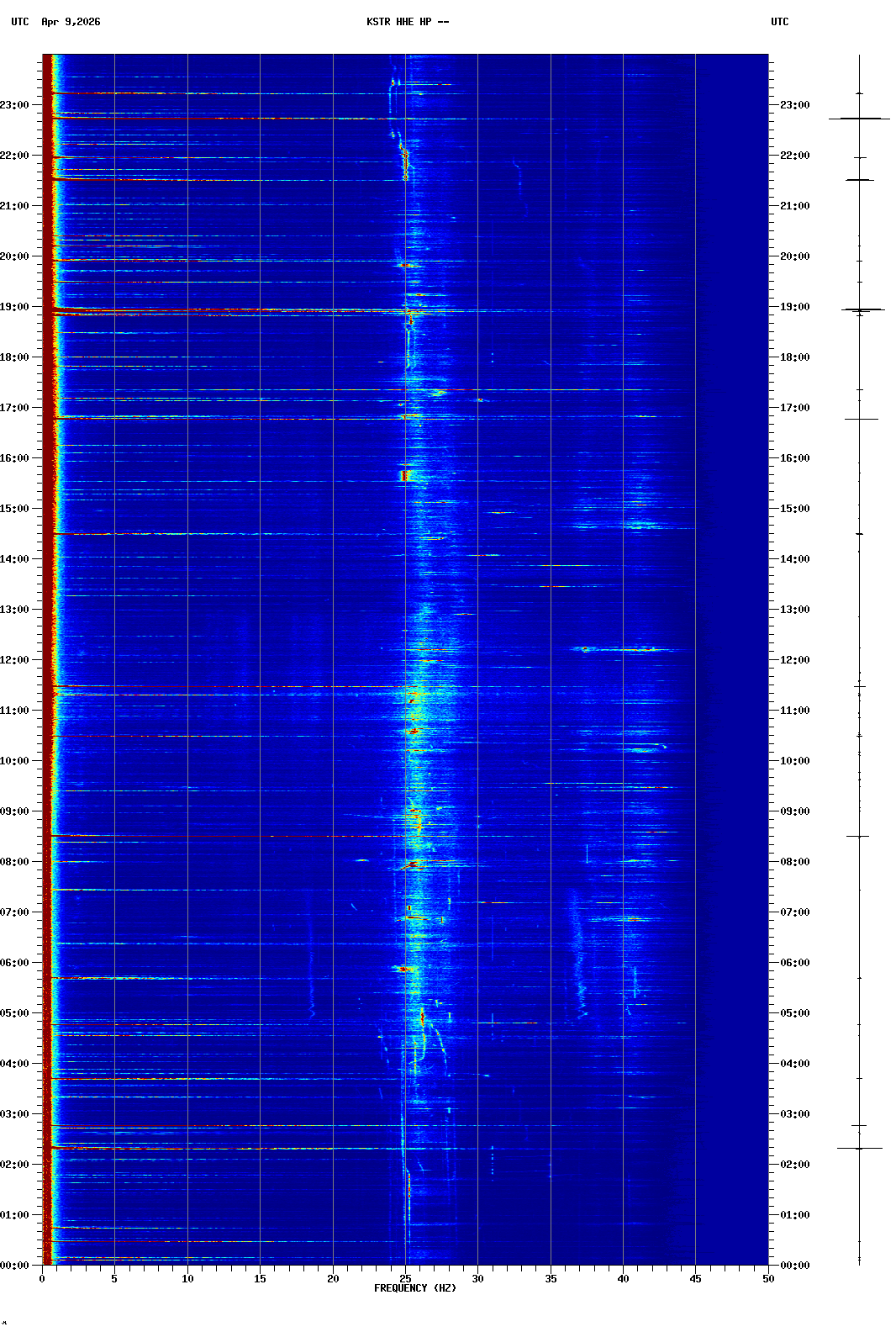Select the 05:00 tick on left time axis

tap(15, 1013)
